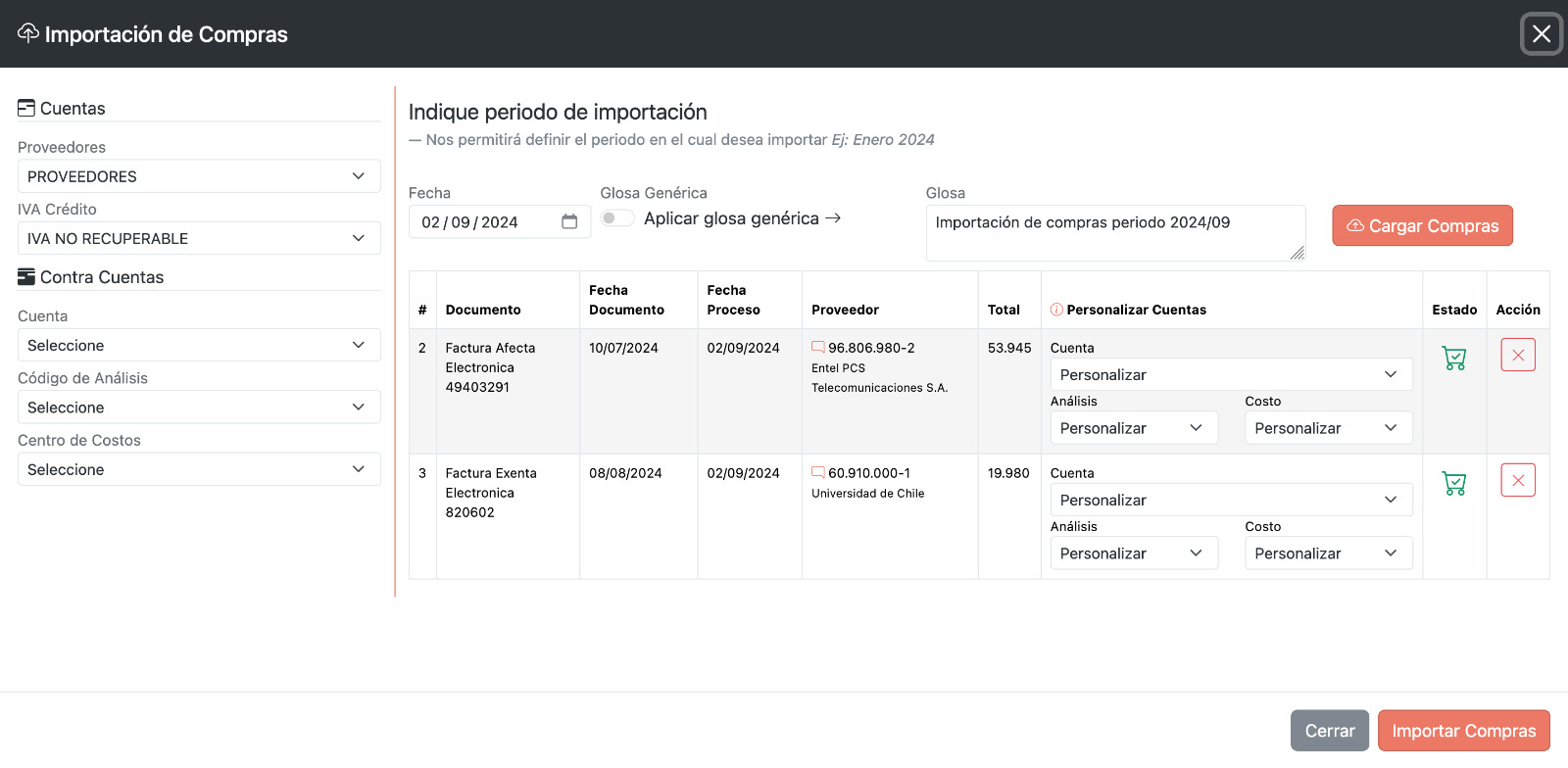The width and height of the screenshot is (1568, 768).
Task: Open Costo dropdown for Universidad de Chile row
Action: tap(1328, 553)
